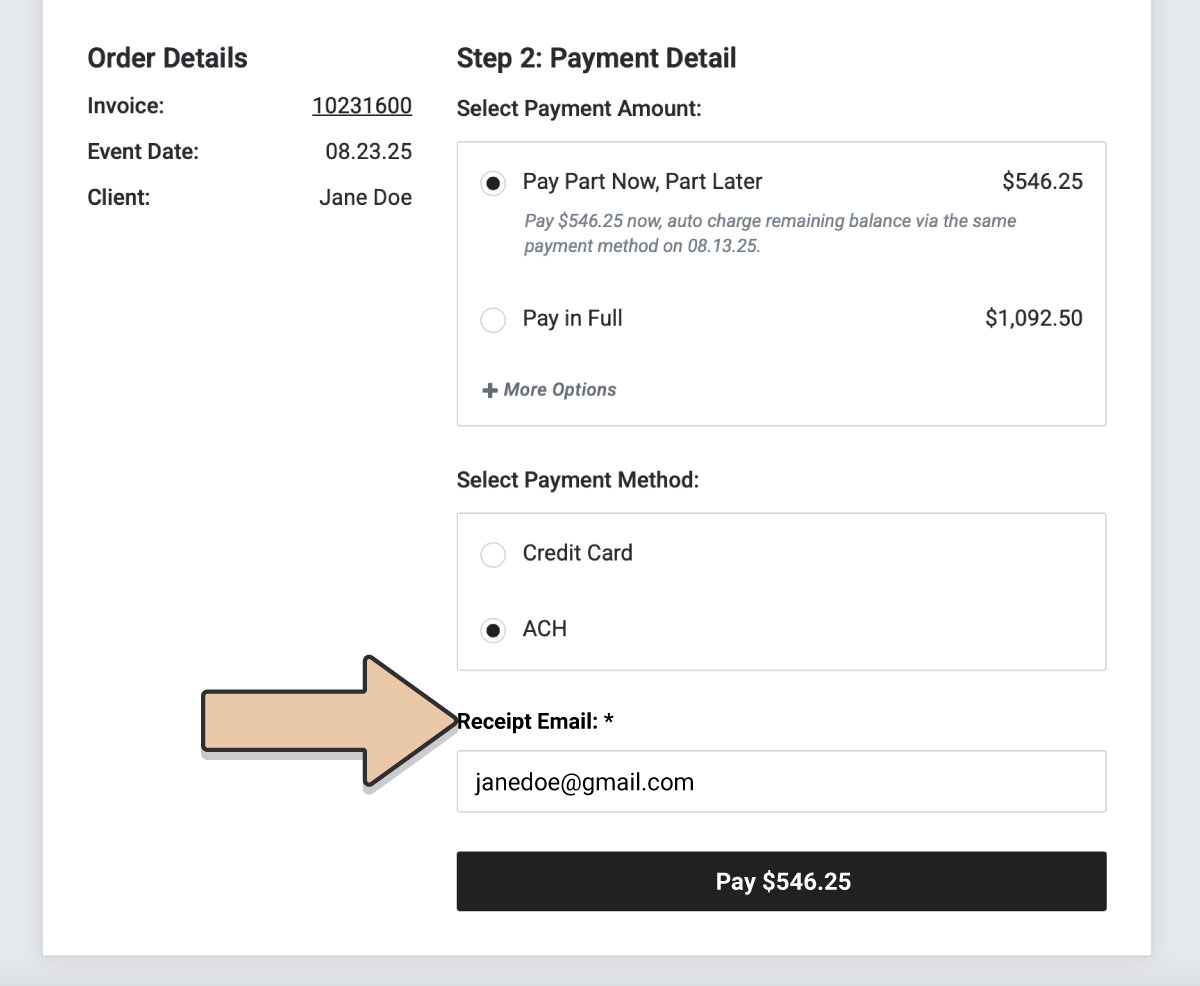Click the auto charge description note
The image size is (1200, 986).
[x=770, y=233]
